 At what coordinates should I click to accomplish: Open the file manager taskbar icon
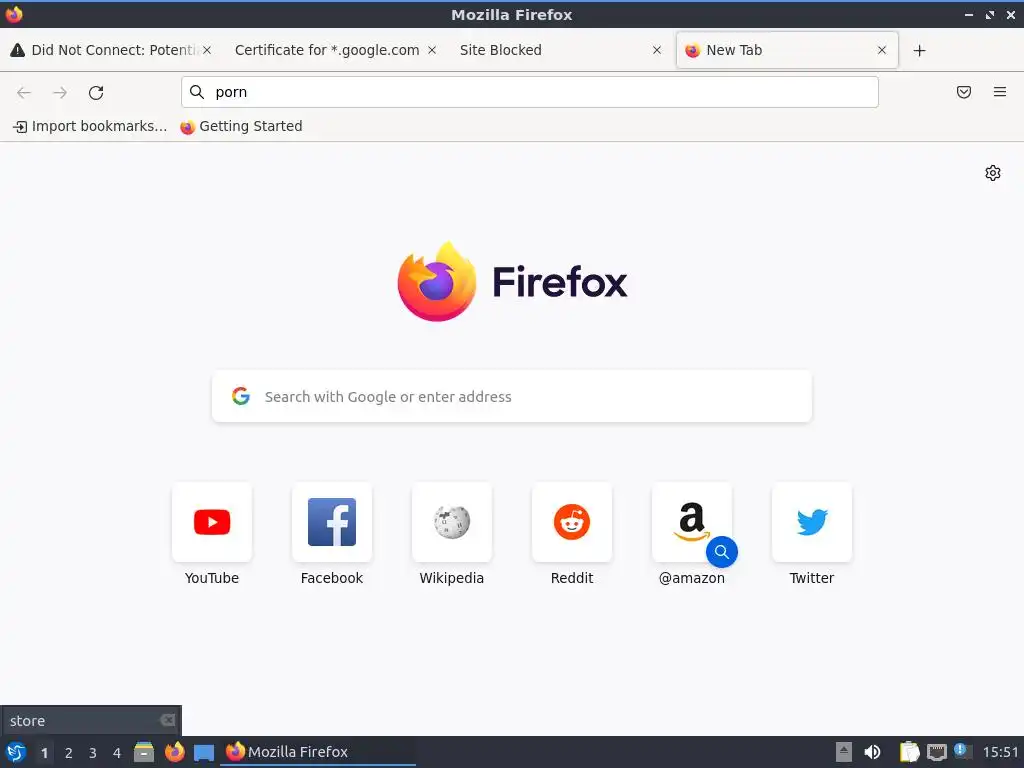click(x=144, y=752)
